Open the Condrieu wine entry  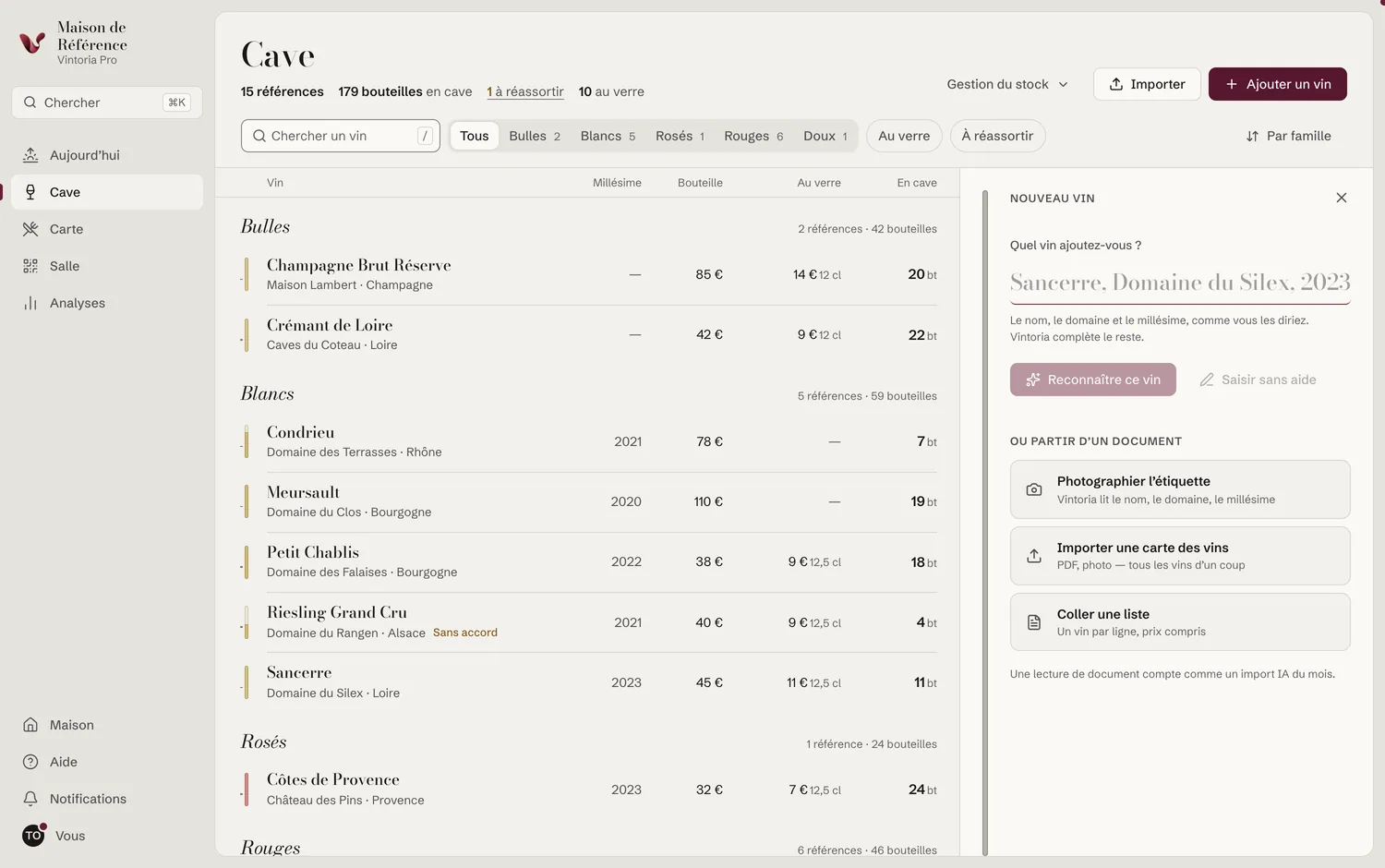[x=589, y=441]
